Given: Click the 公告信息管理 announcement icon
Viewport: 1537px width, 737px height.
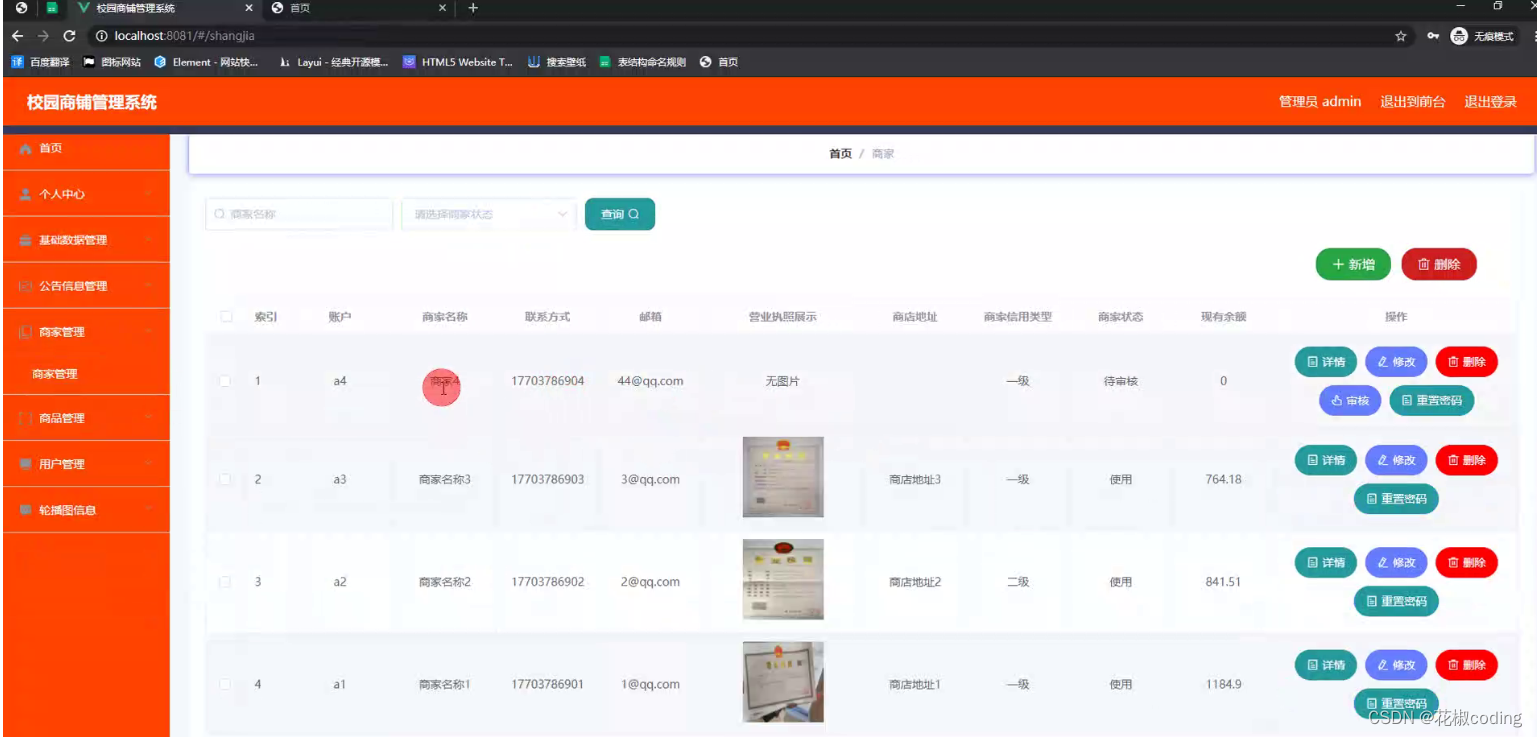Looking at the screenshot, I should click(25, 286).
